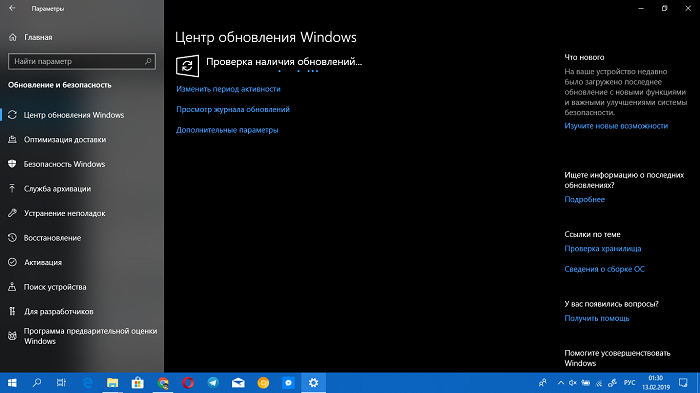Click Получить помощь link
The width and height of the screenshot is (700, 393).
point(597,318)
